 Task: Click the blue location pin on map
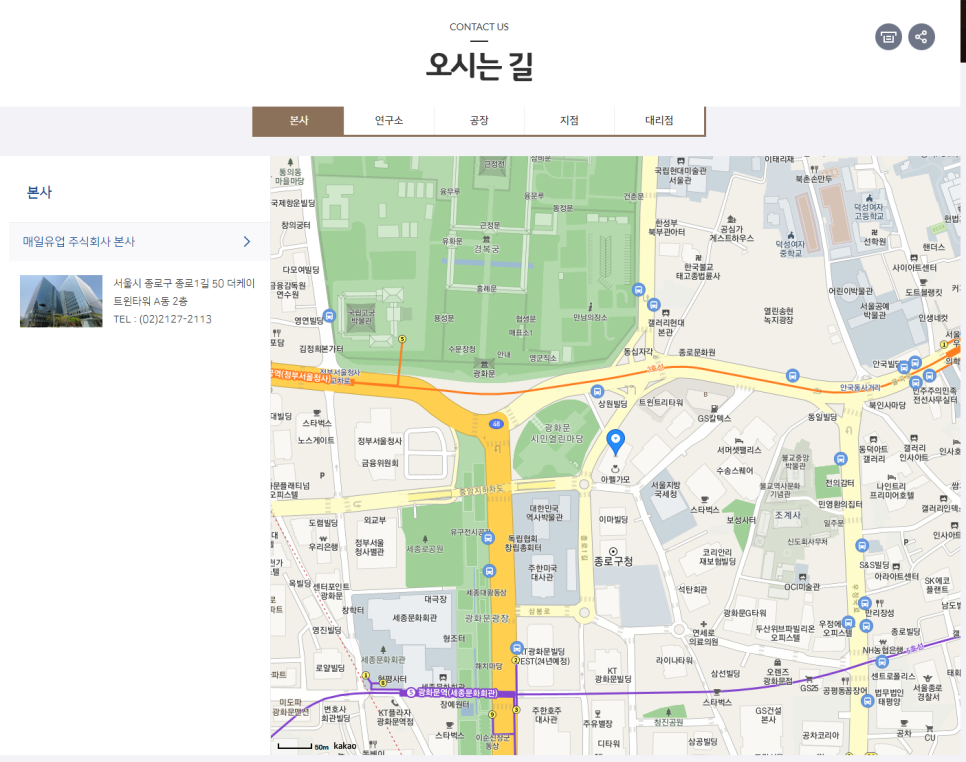(616, 441)
